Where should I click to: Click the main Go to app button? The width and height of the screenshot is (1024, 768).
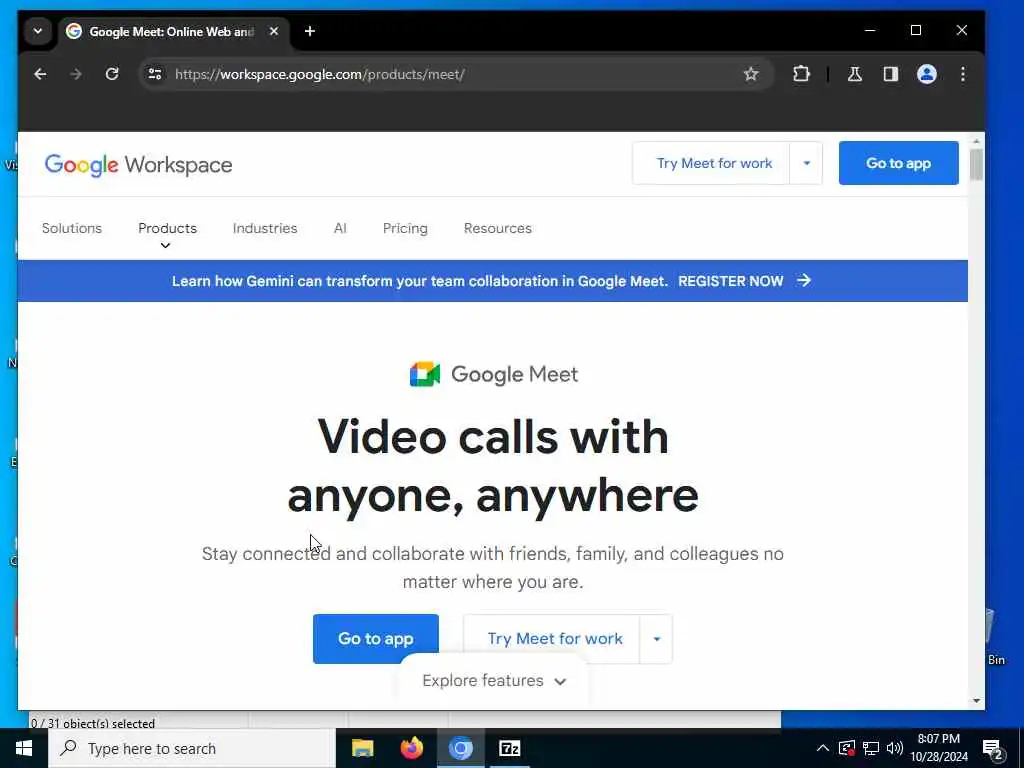(x=376, y=639)
